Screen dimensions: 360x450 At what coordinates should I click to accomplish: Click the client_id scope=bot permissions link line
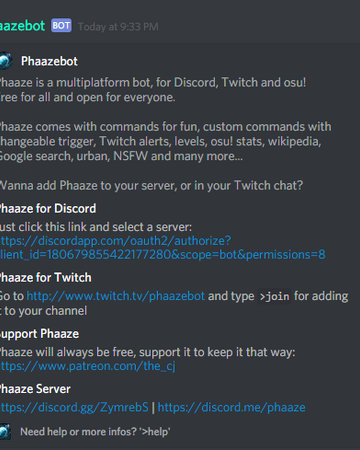point(163,255)
